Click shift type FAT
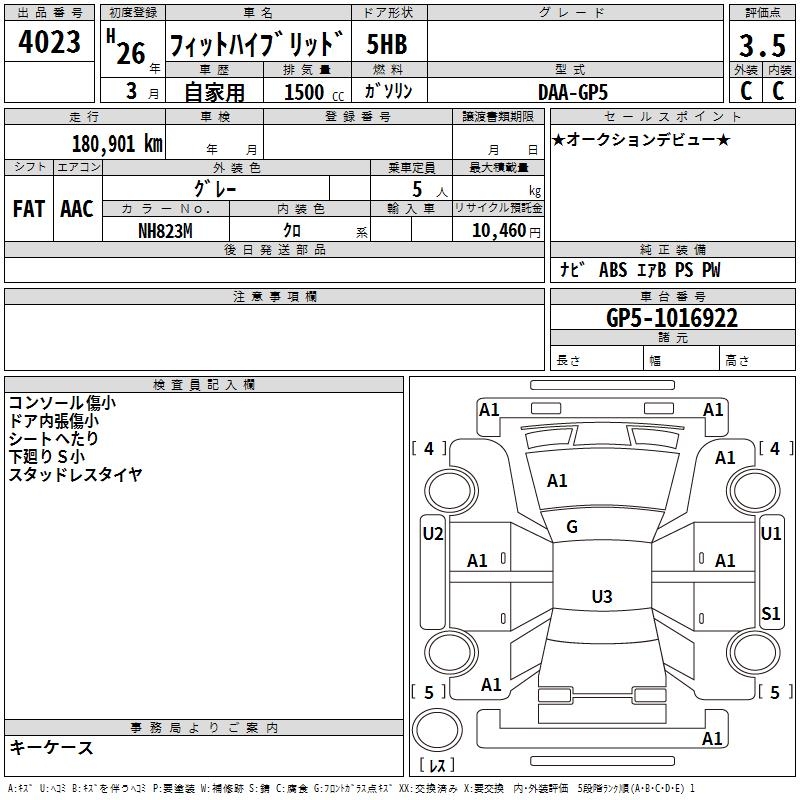The height and width of the screenshot is (800, 800). tap(29, 209)
